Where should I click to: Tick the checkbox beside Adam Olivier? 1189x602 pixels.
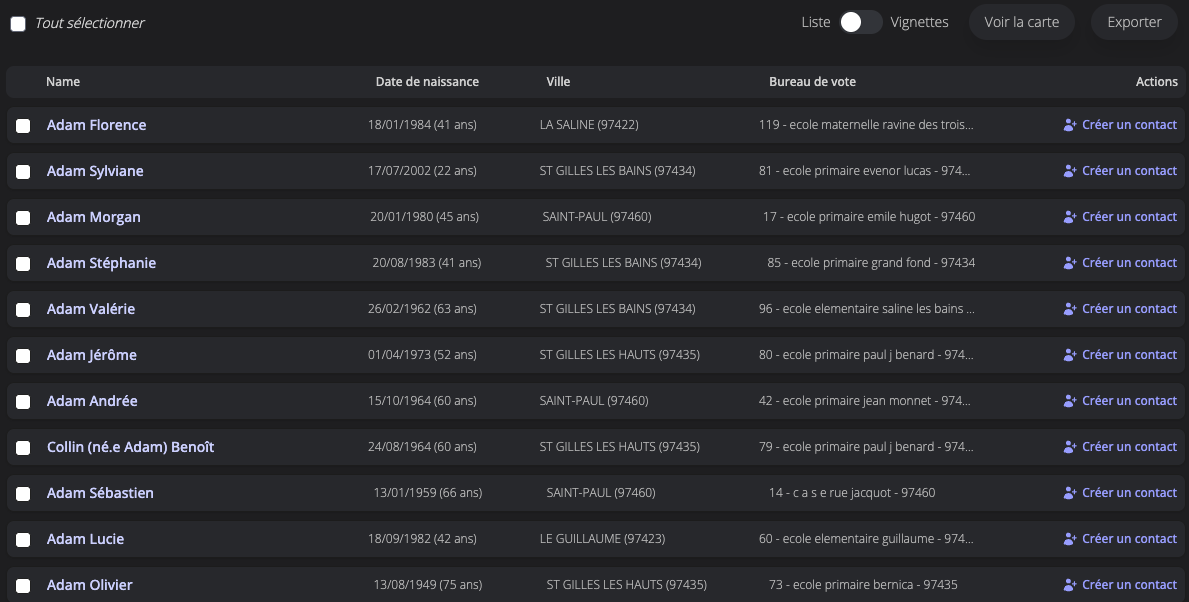[x=23, y=586]
